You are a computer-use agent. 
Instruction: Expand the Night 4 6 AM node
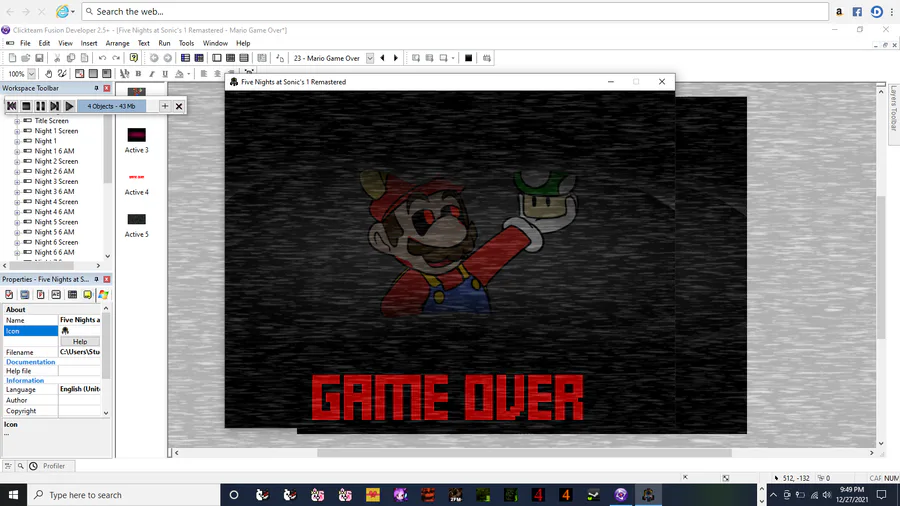(x=17, y=212)
